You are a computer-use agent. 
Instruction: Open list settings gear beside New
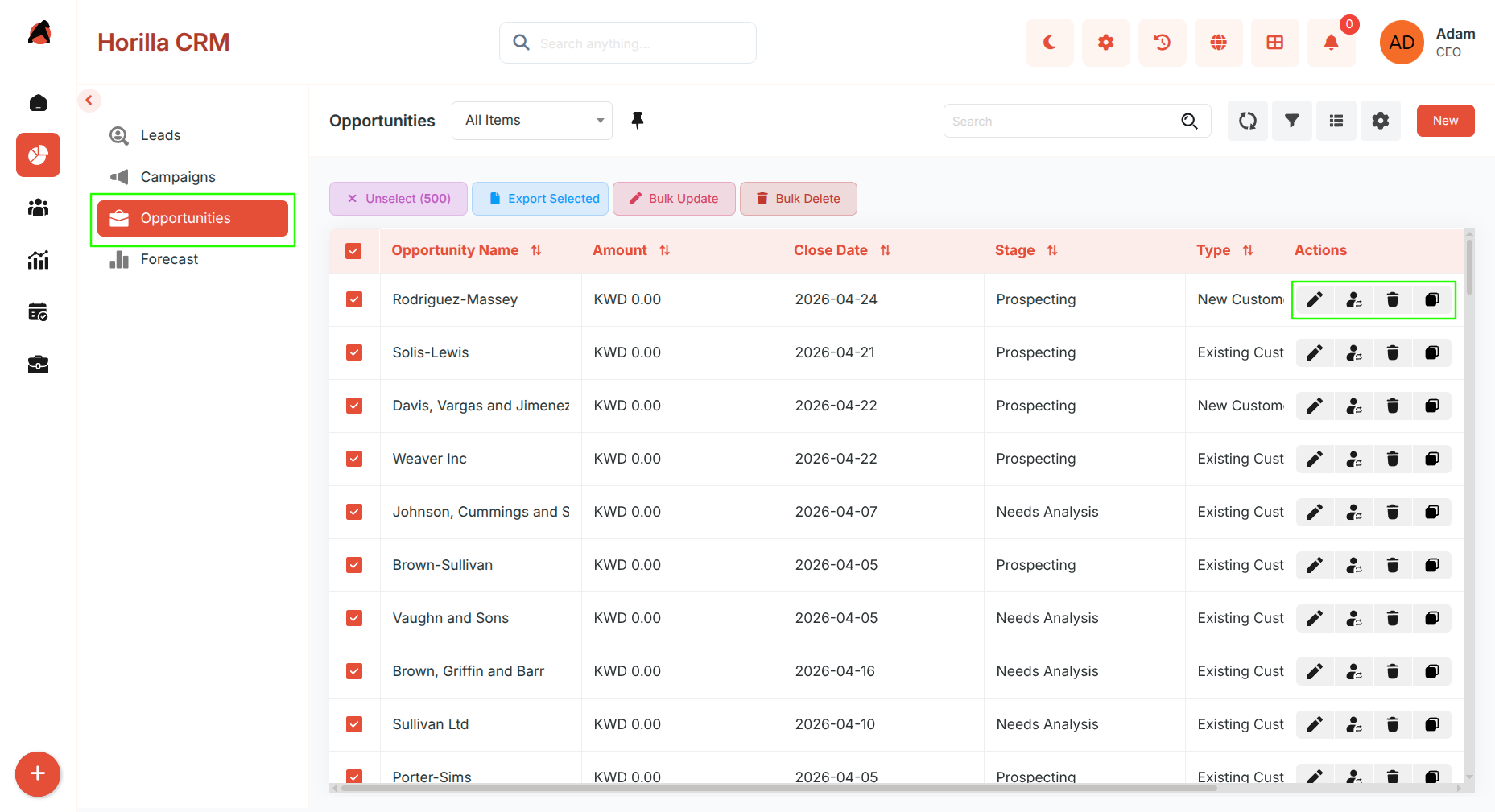pyautogui.click(x=1381, y=121)
